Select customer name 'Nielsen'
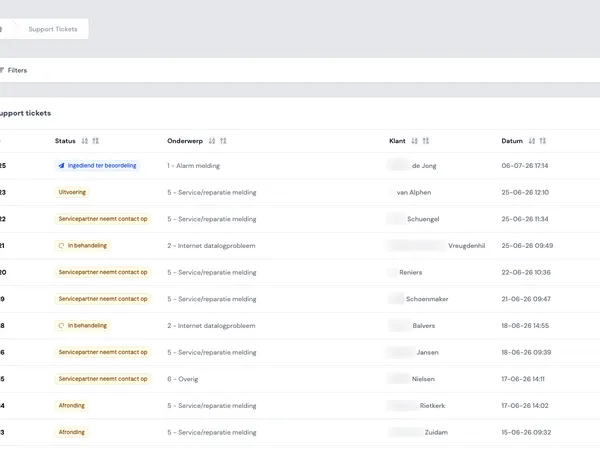The image size is (600, 450). tap(423, 379)
